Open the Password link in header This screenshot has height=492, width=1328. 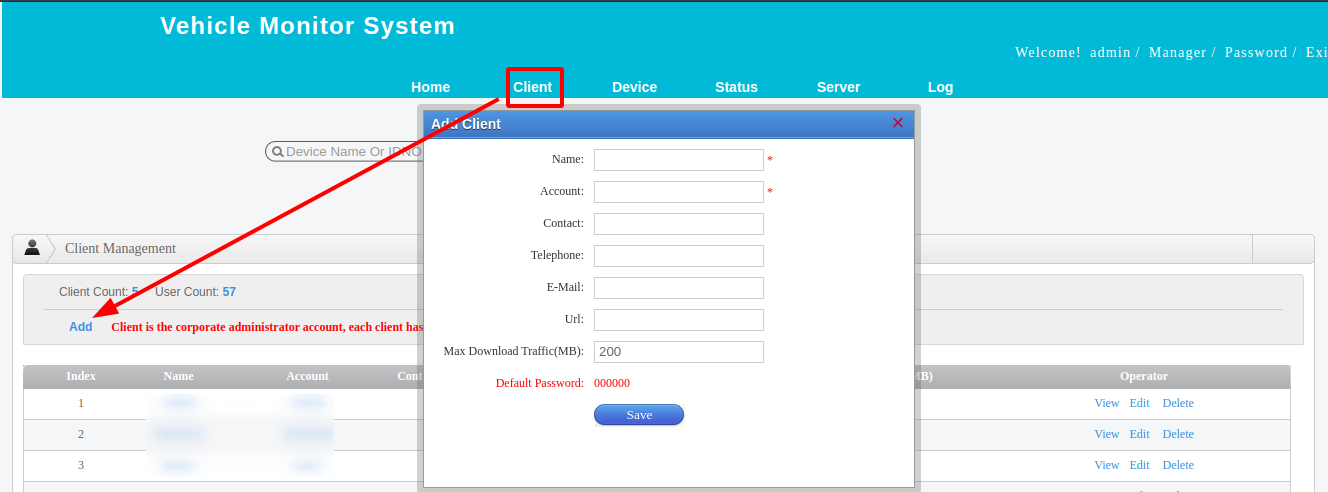coord(1255,53)
